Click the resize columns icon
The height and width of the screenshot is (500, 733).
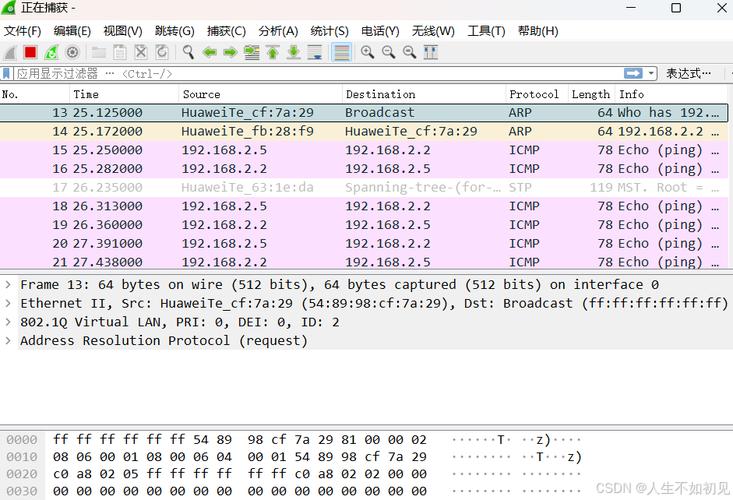[431, 52]
